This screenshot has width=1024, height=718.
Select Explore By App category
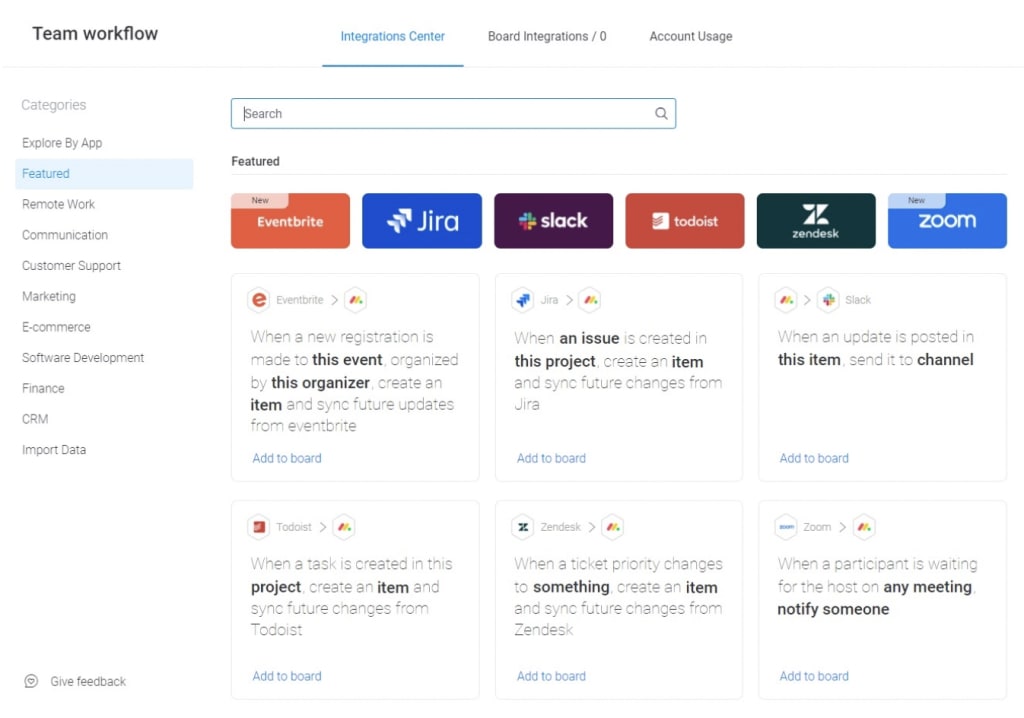click(62, 143)
